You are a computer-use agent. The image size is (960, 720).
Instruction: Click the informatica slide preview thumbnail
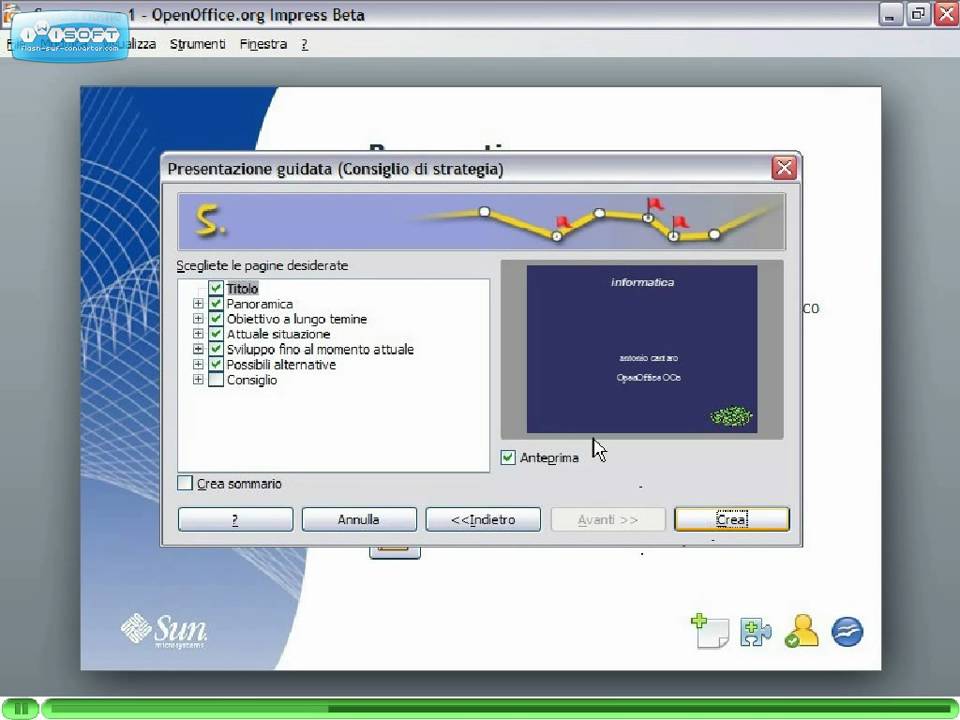point(642,349)
